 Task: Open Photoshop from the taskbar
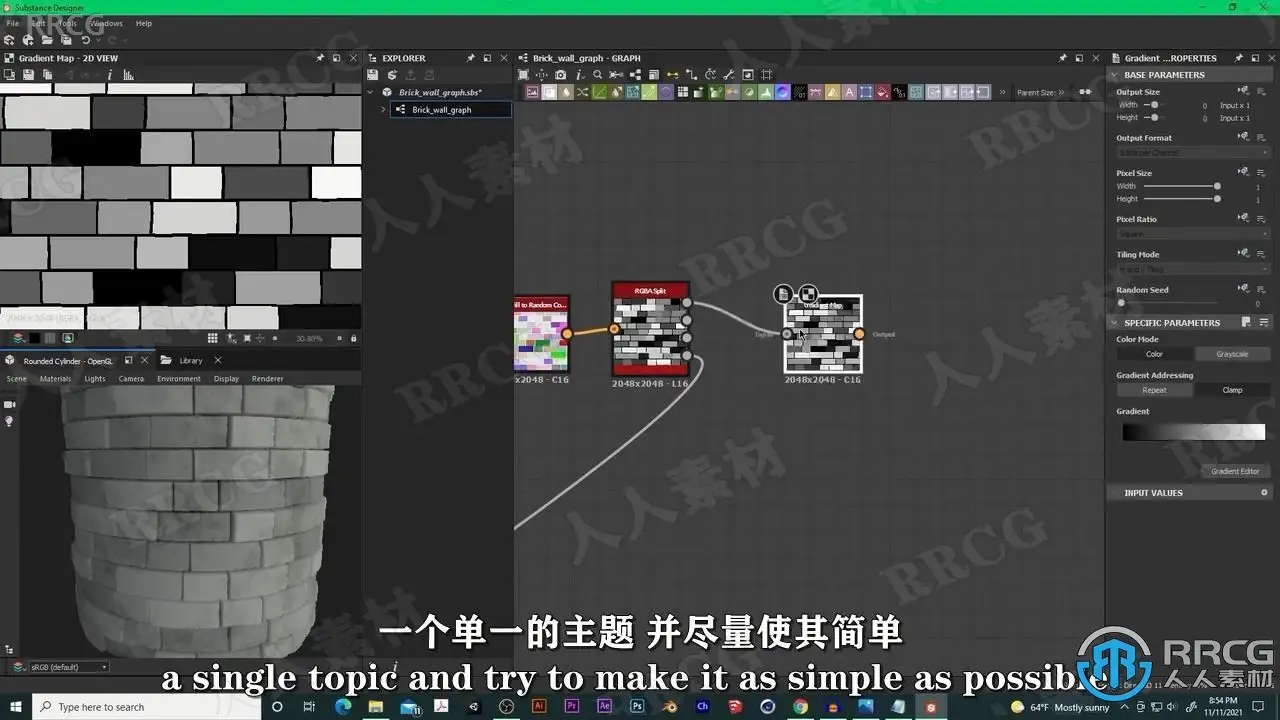pos(636,707)
